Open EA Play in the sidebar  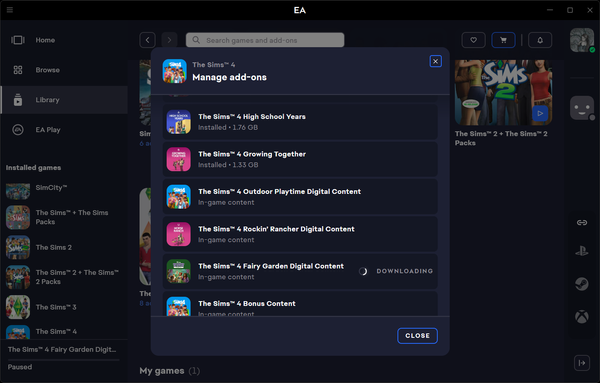64,130
